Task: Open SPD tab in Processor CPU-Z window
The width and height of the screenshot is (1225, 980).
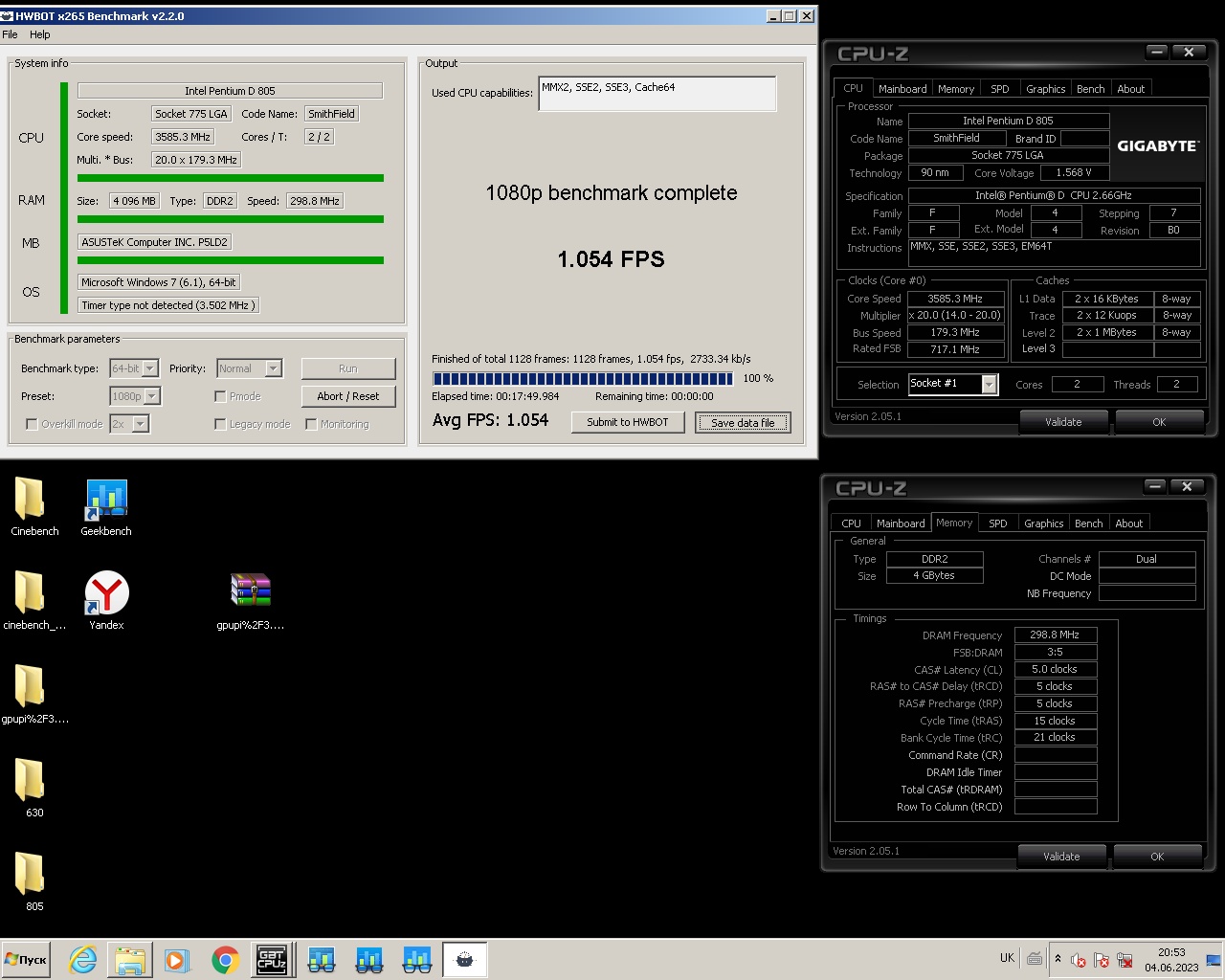Action: pyautogui.click(x=1000, y=89)
